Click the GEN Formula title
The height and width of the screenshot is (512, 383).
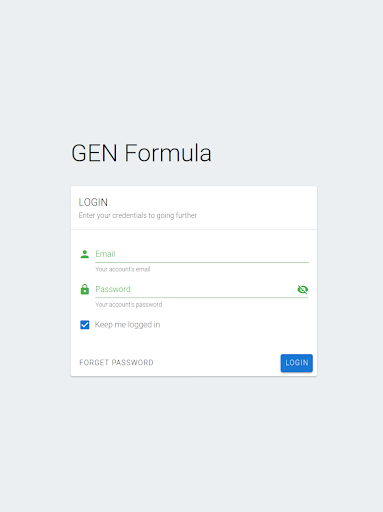click(x=141, y=153)
